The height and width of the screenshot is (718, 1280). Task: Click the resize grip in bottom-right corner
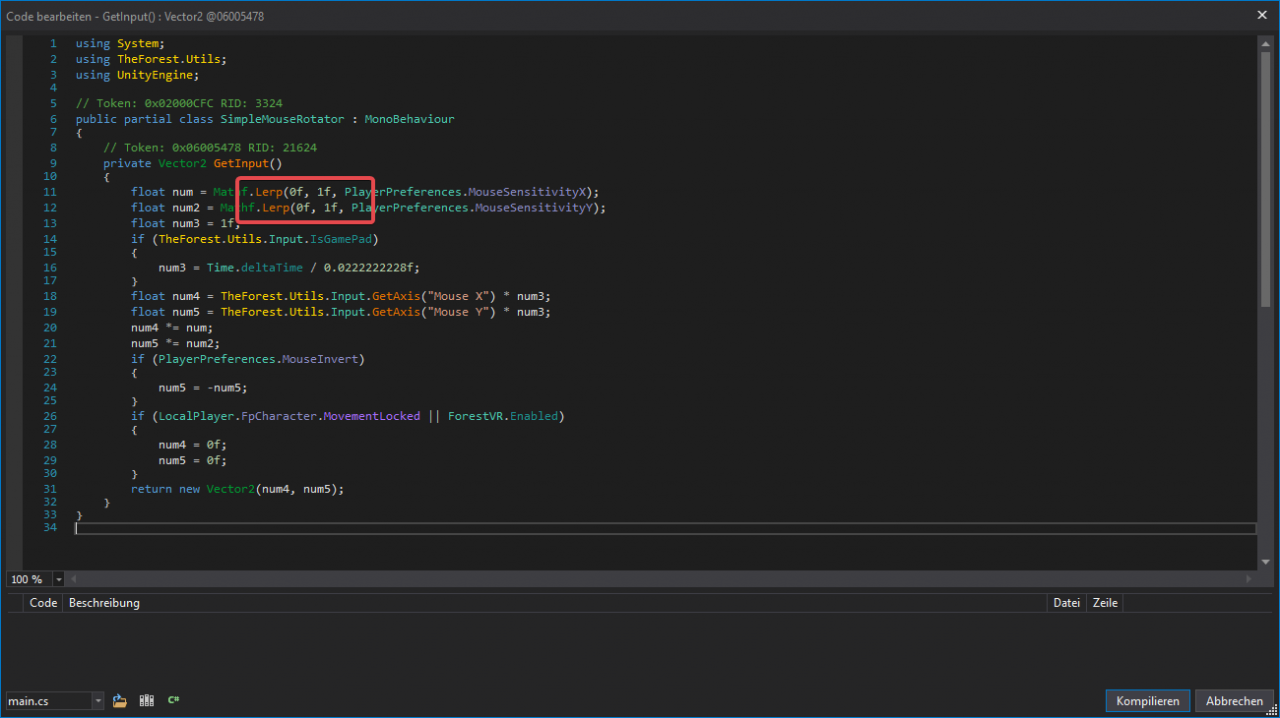point(1273,711)
